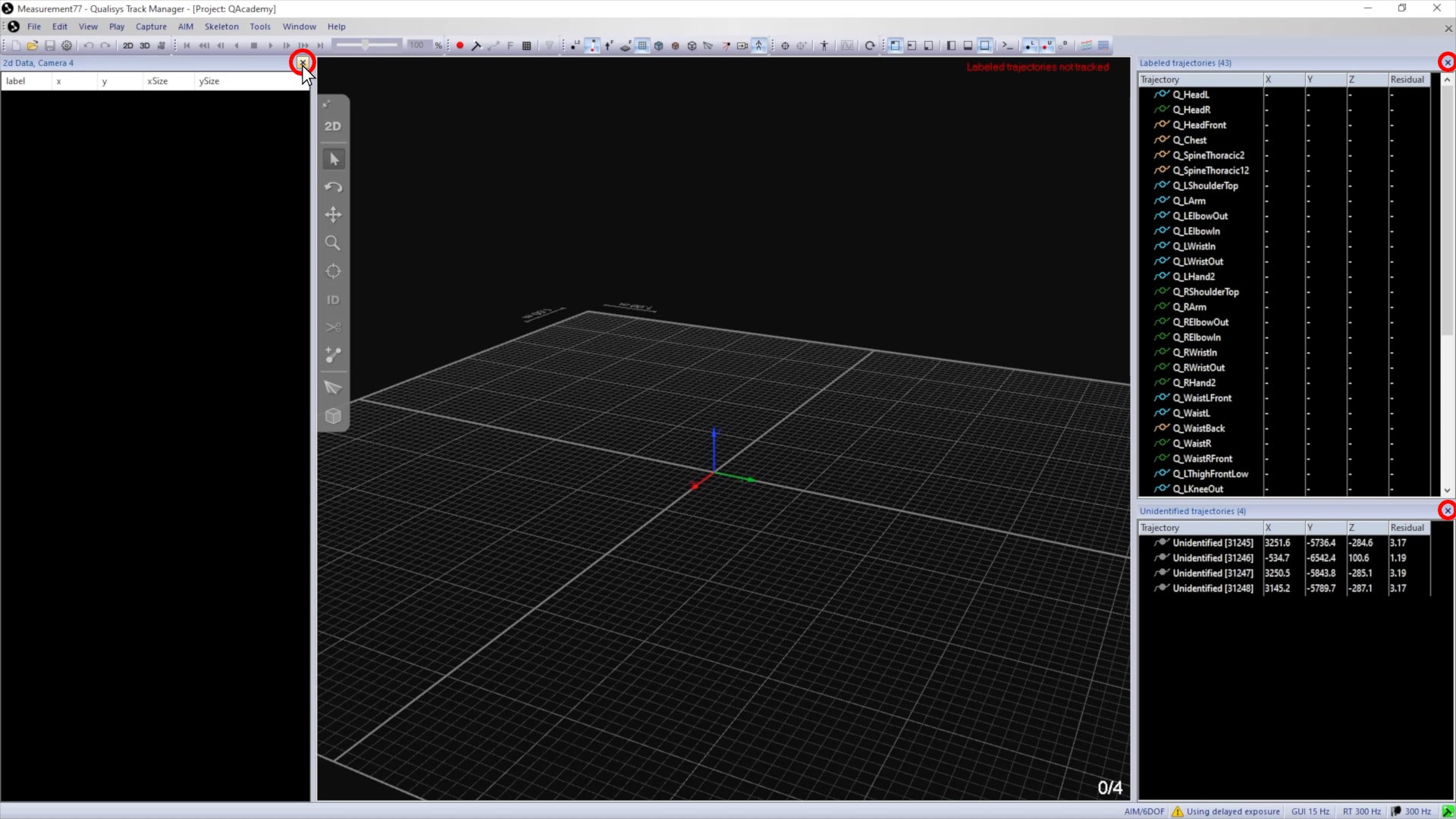Viewport: 1456px width, 819px height.
Task: Open the Skeleton menu
Action: pos(221,27)
